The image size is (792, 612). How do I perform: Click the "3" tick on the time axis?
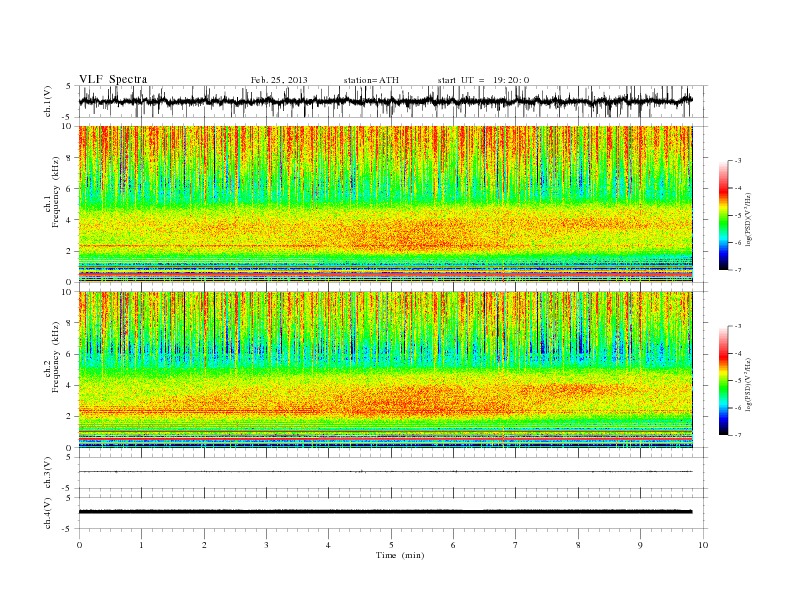pyautogui.click(x=266, y=545)
